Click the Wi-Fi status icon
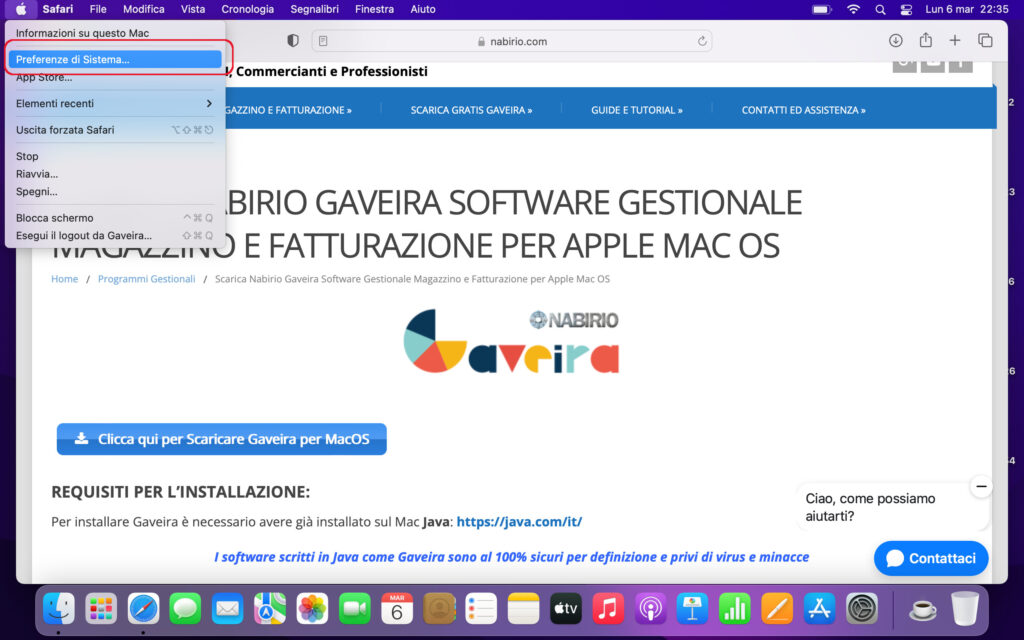This screenshot has width=1024, height=640. [x=853, y=9]
